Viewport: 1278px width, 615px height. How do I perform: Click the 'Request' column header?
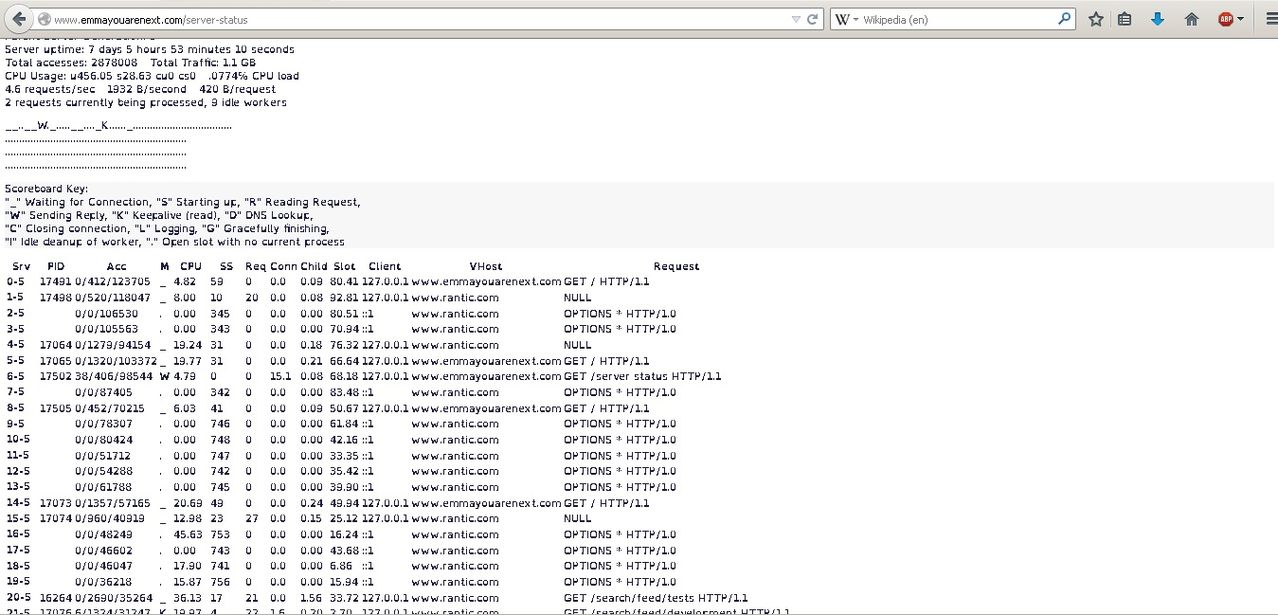point(677,267)
